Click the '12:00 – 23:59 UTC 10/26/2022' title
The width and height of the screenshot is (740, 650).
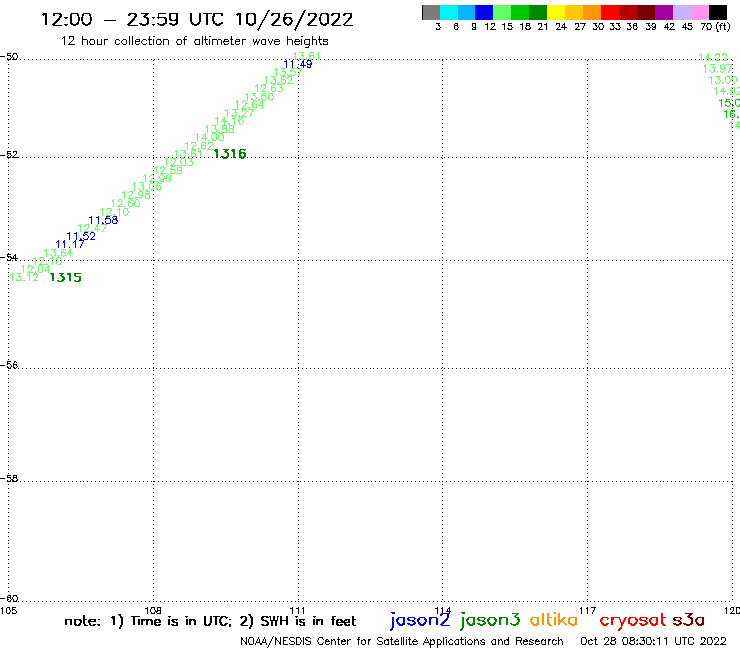point(197,19)
